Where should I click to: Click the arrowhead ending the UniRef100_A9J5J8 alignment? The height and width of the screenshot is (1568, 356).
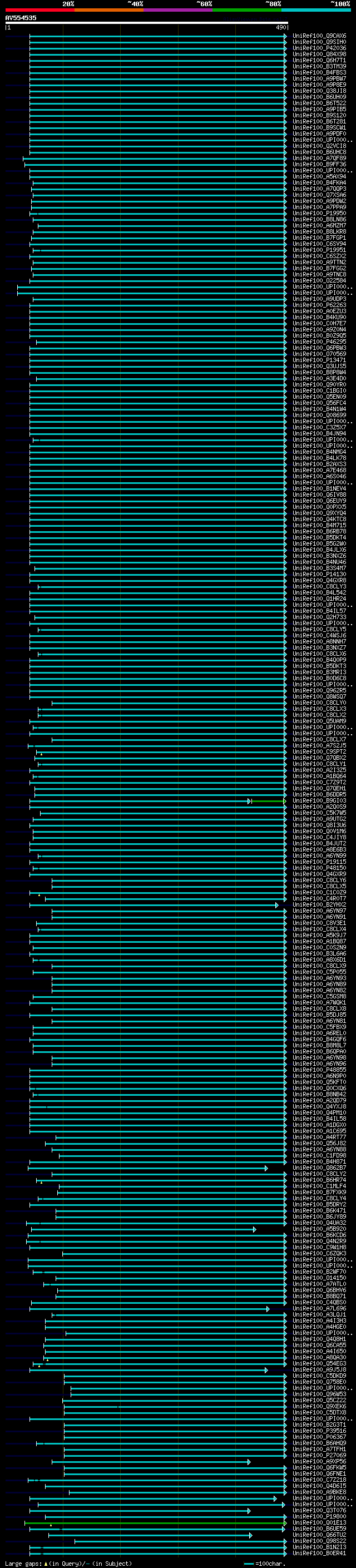(266, 1370)
